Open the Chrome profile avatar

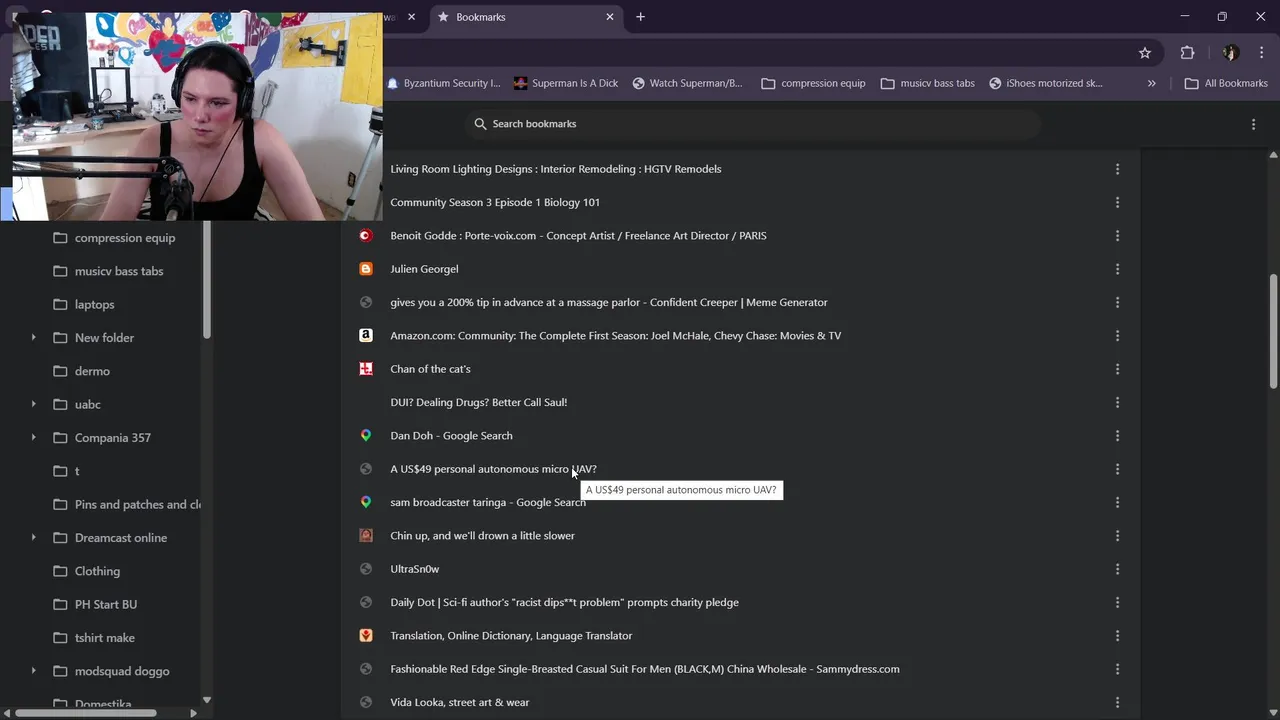pos(1231,53)
